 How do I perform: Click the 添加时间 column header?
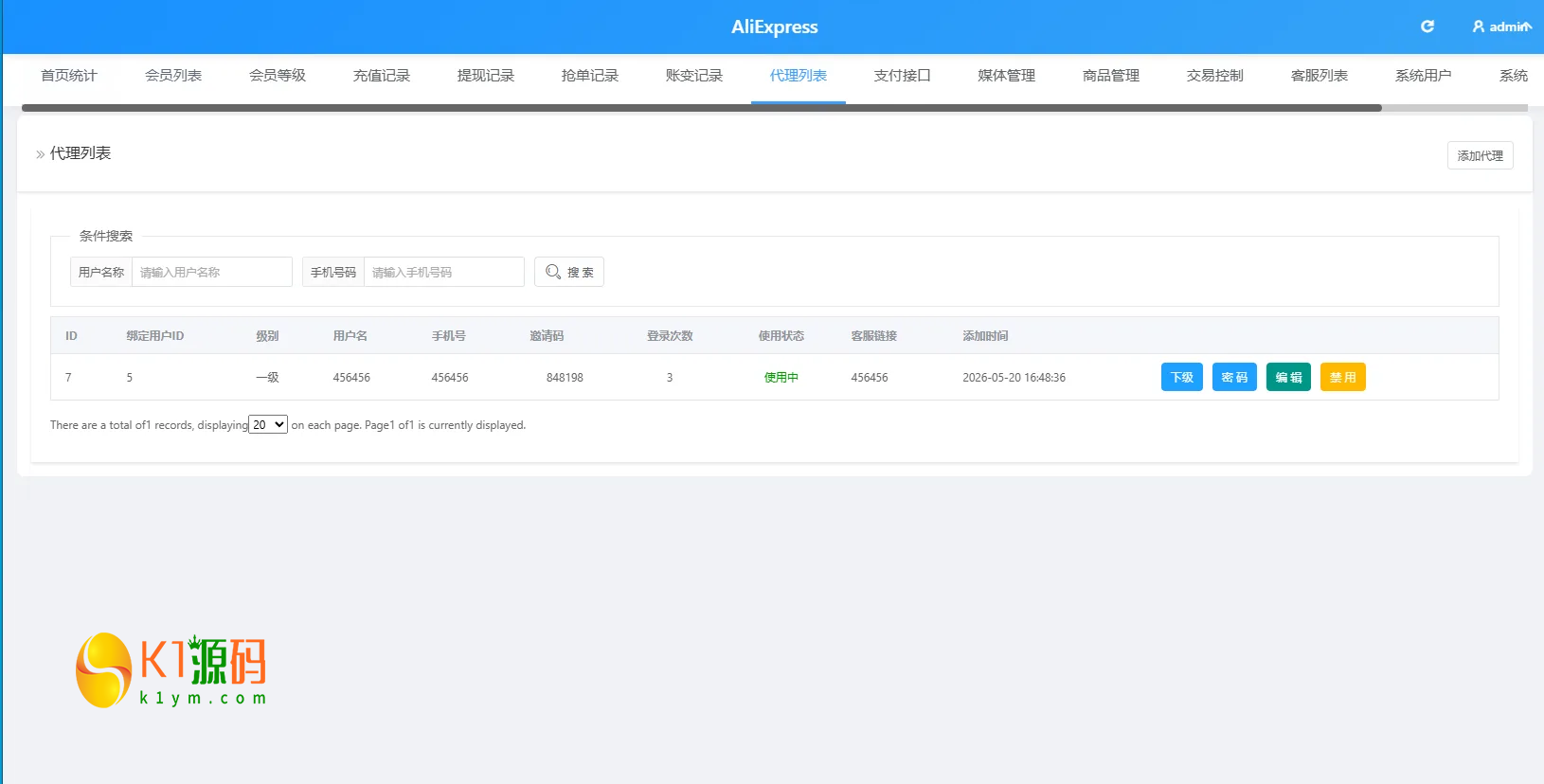pyautogui.click(x=985, y=336)
